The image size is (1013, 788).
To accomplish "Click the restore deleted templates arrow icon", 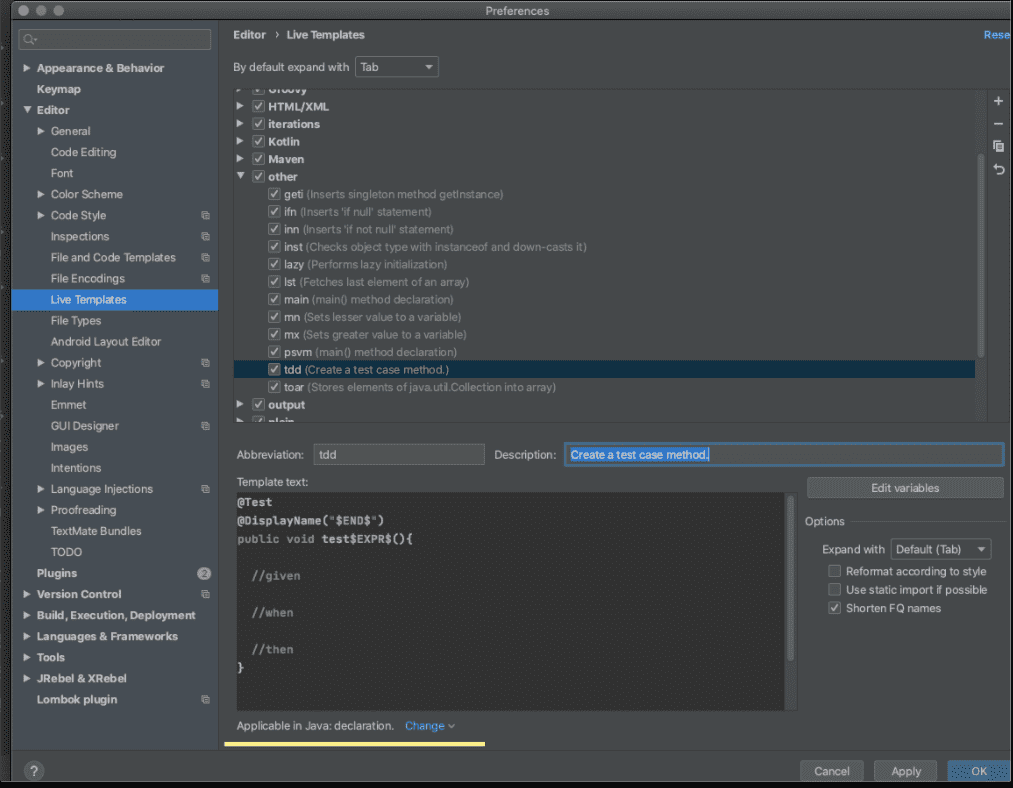I will pos(998,170).
